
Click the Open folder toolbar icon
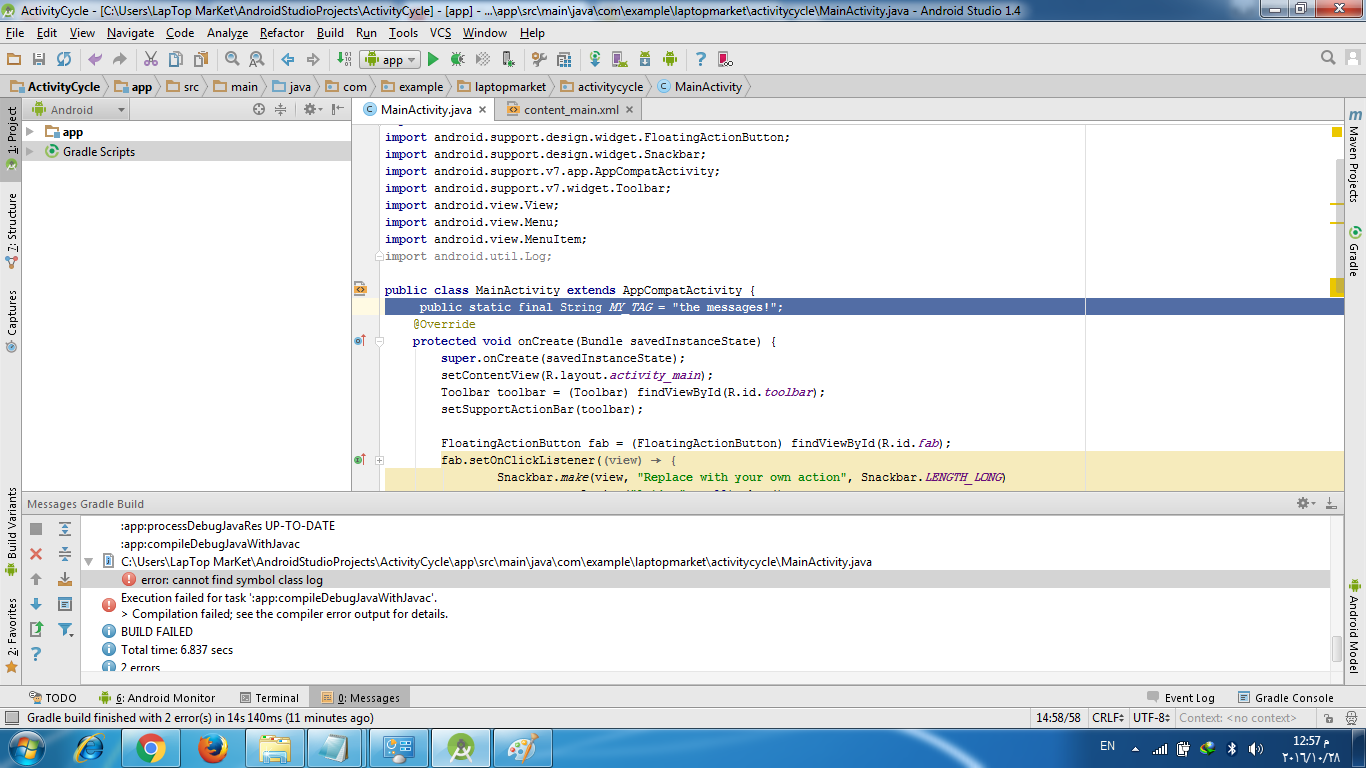pyautogui.click(x=14, y=59)
